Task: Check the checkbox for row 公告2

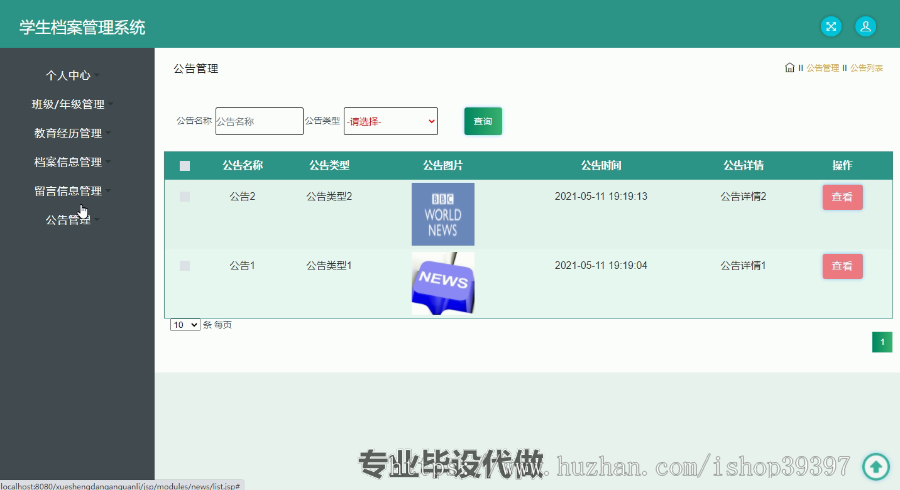Action: pyautogui.click(x=185, y=197)
